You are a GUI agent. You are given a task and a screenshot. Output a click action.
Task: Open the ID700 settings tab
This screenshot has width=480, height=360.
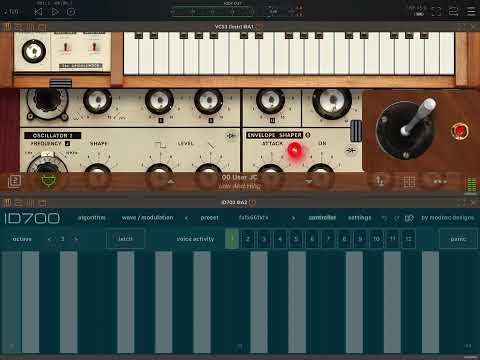(359, 218)
